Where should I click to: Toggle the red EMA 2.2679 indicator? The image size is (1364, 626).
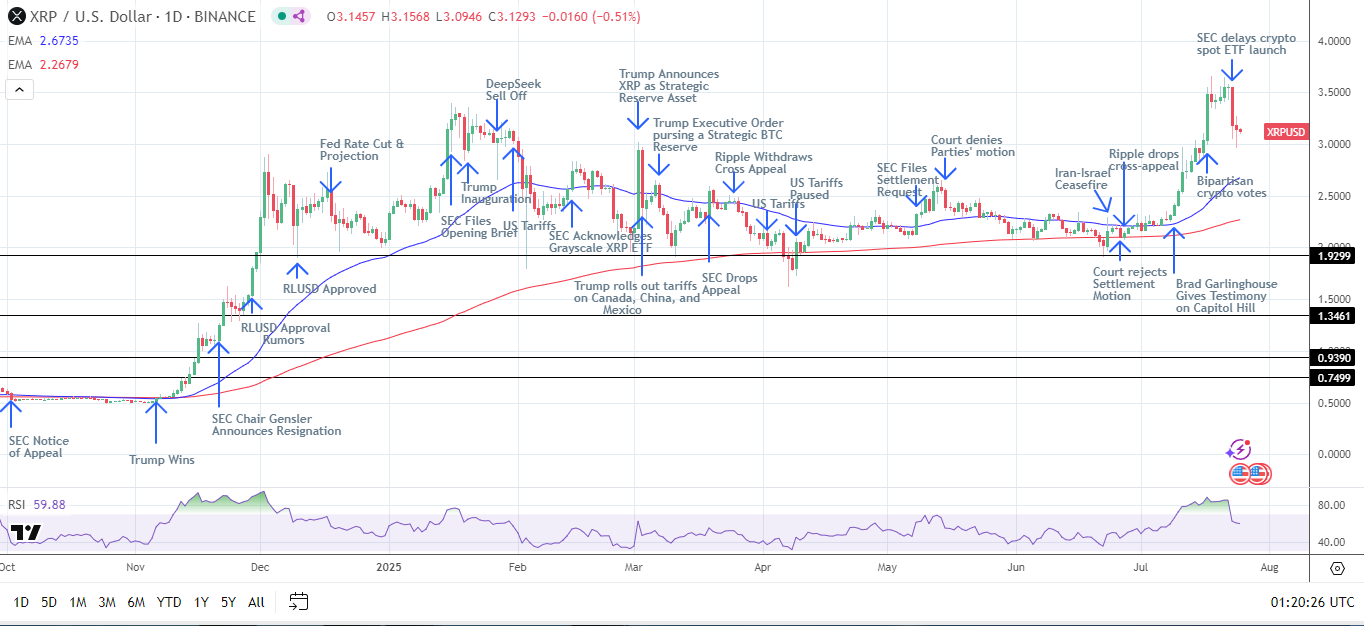(42, 65)
